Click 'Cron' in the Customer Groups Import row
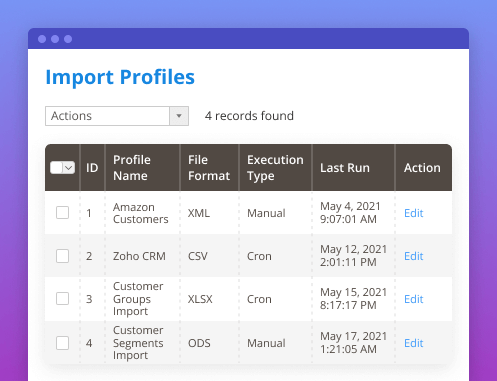Viewport: 497px width, 381px height. point(259,299)
